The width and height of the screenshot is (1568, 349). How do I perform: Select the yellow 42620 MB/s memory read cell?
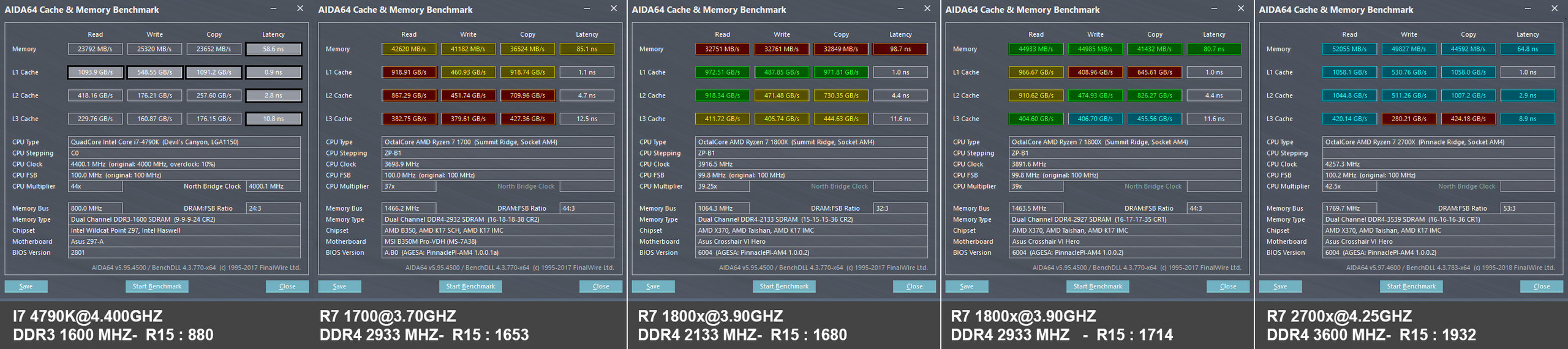click(x=409, y=49)
